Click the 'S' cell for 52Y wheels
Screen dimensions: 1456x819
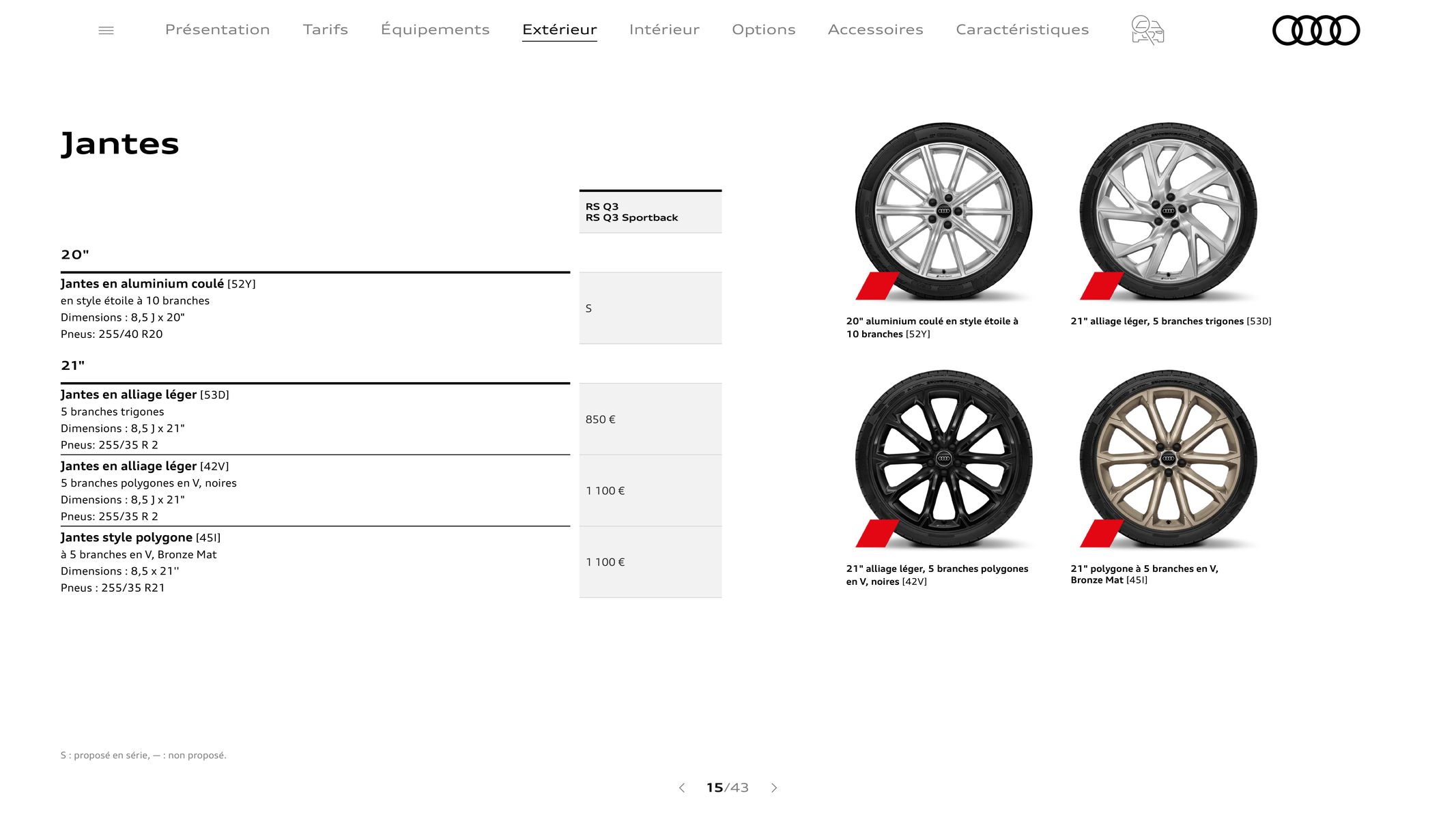click(650, 308)
